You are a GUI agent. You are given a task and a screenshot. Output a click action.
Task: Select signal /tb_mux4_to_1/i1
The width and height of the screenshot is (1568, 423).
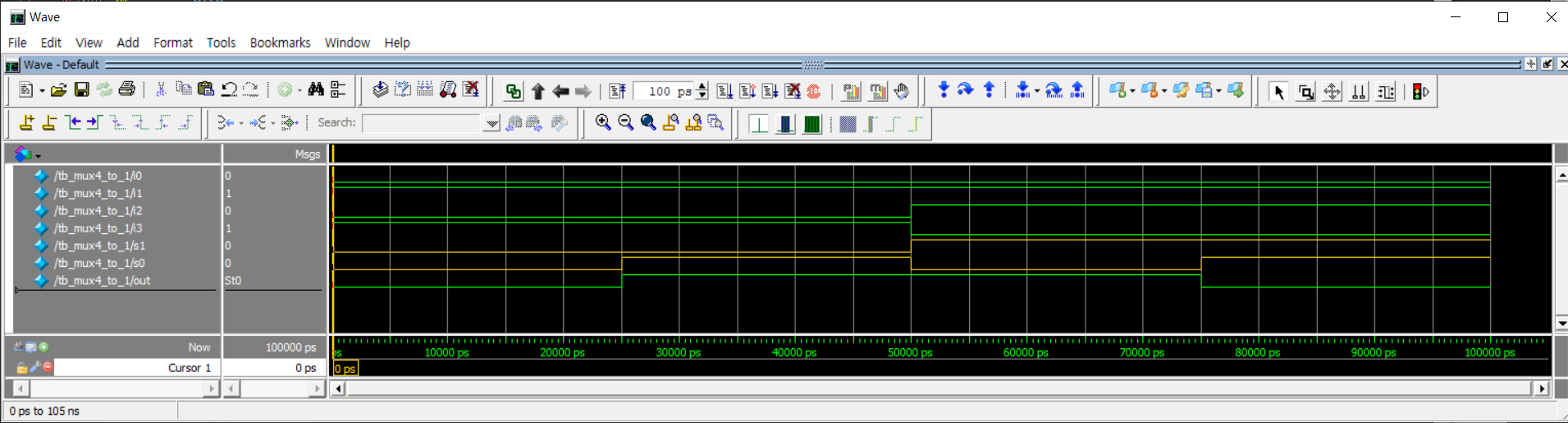(x=98, y=193)
